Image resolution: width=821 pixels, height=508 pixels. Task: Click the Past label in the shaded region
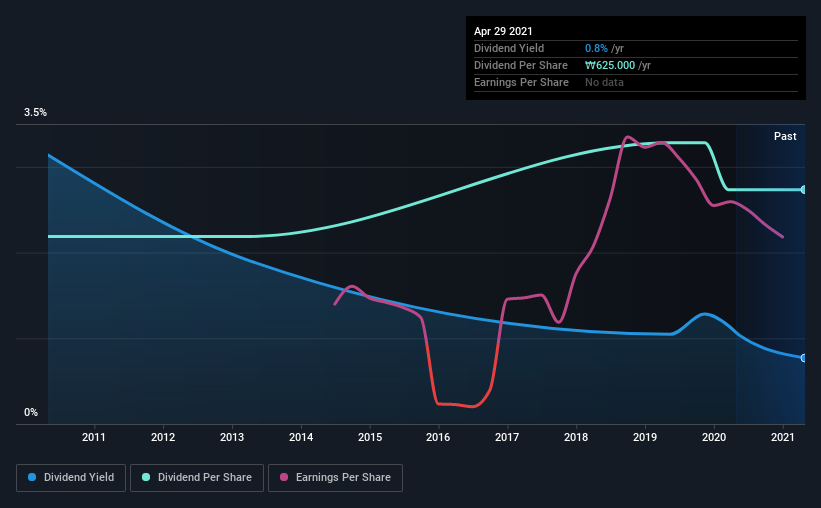click(785, 136)
